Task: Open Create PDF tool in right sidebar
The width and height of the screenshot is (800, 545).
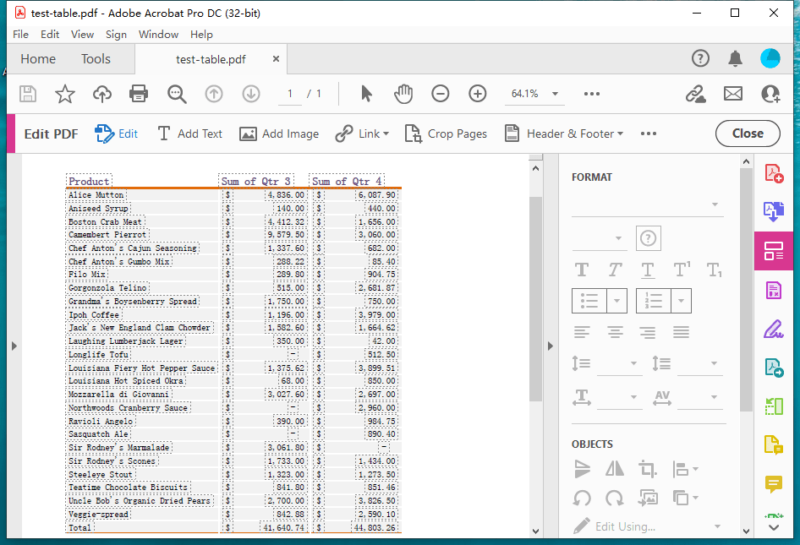Action: tap(773, 174)
